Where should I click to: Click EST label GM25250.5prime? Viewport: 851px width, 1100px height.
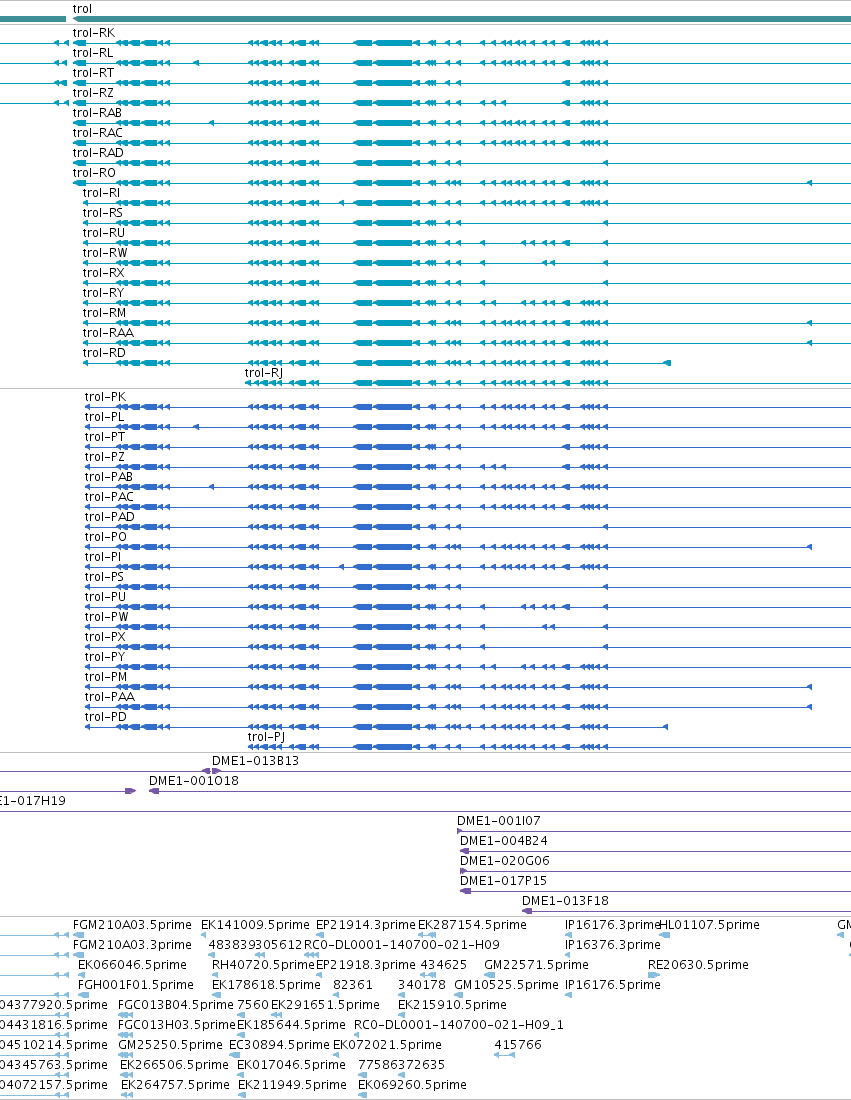click(x=170, y=1045)
